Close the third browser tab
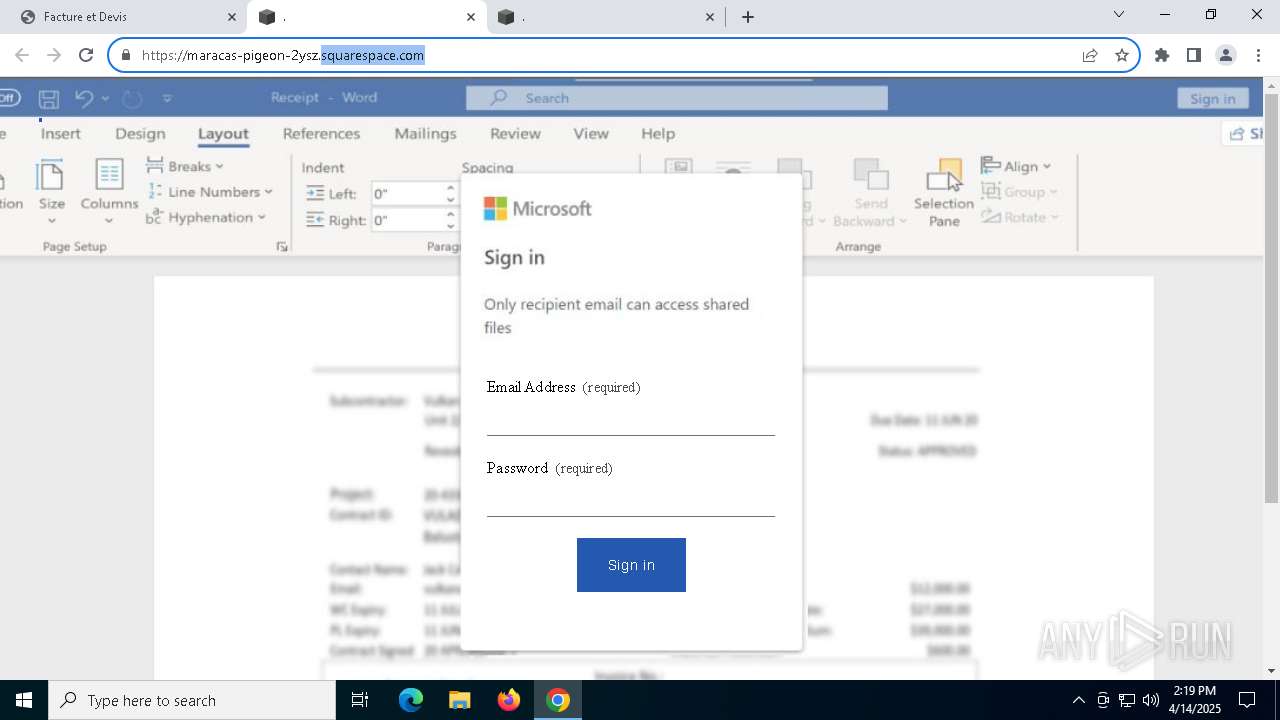This screenshot has width=1280, height=720. (x=710, y=17)
